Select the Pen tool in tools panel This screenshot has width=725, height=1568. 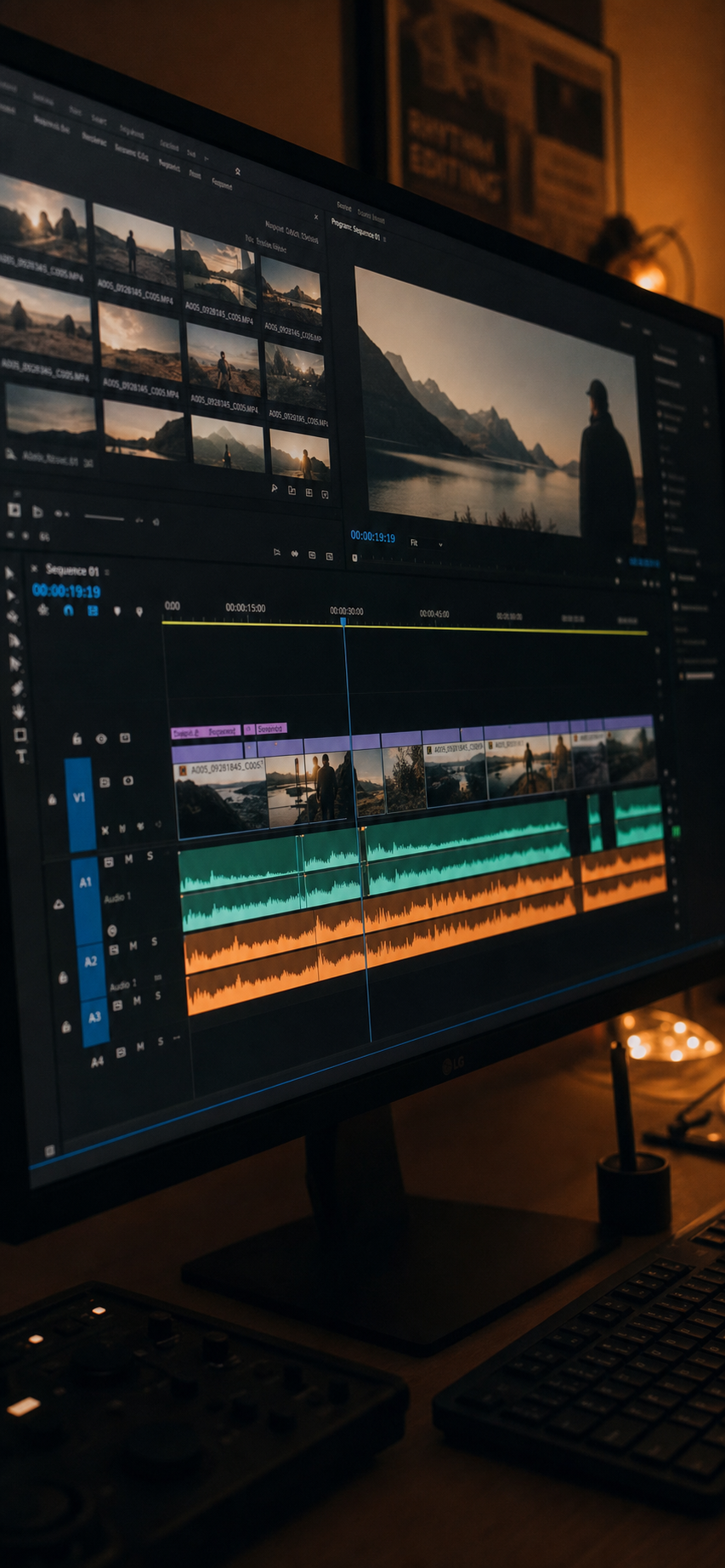(17, 687)
